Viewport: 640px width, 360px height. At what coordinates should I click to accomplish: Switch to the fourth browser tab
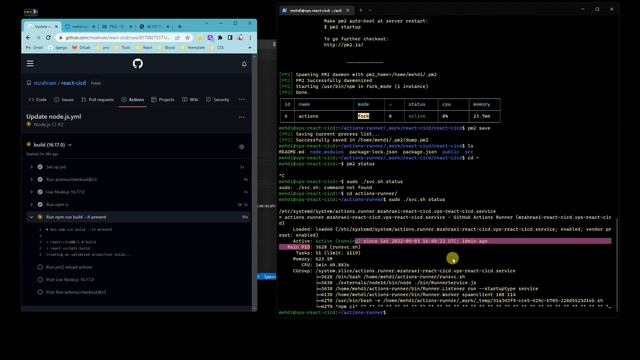click(154, 27)
